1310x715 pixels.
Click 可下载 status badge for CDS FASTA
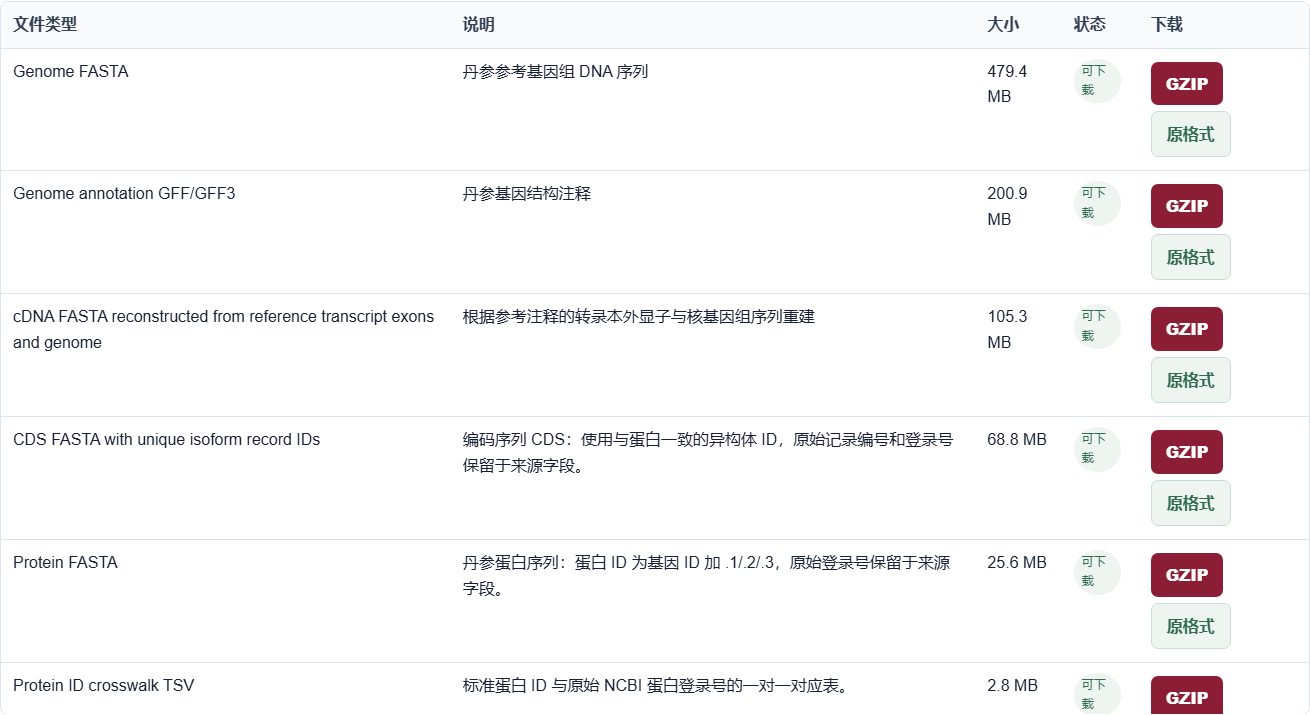tap(1097, 449)
